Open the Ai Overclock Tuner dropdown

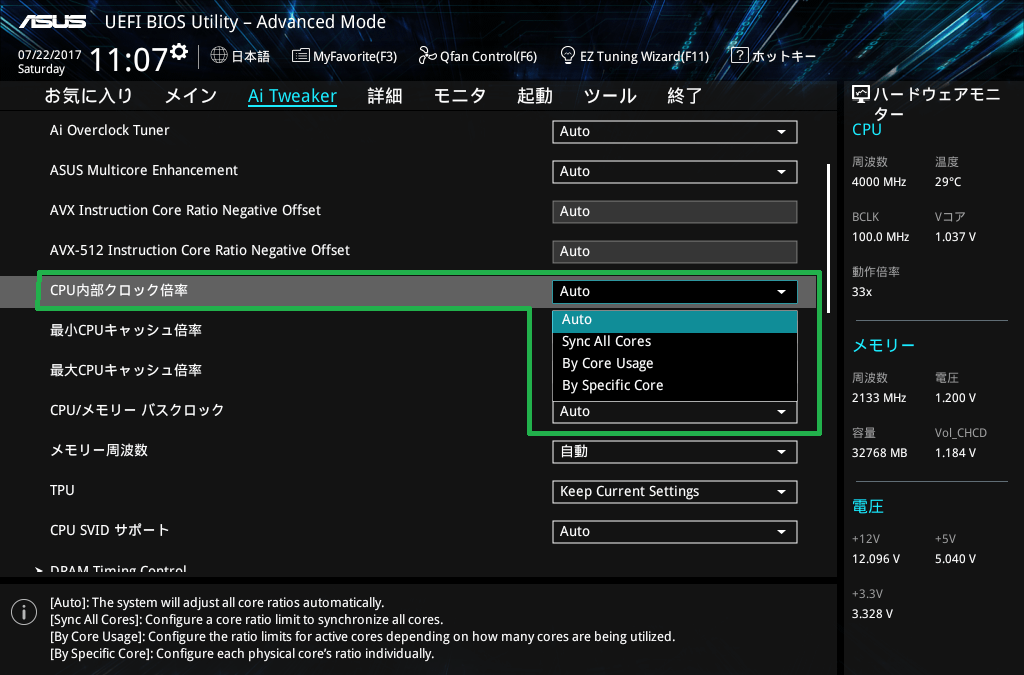pos(675,131)
